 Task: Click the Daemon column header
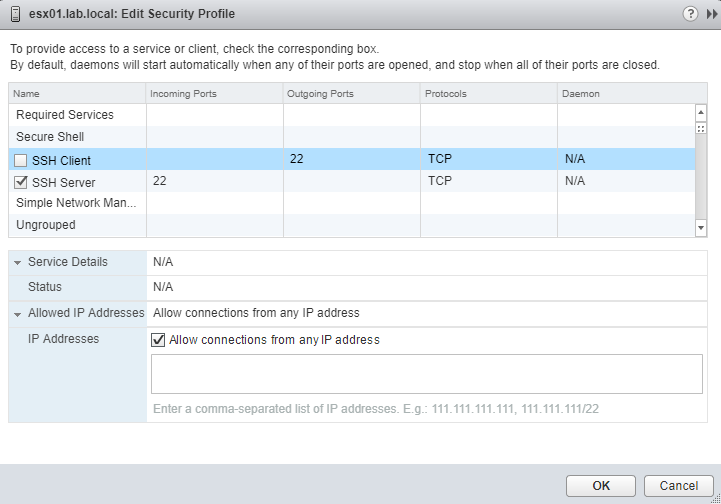pos(625,94)
